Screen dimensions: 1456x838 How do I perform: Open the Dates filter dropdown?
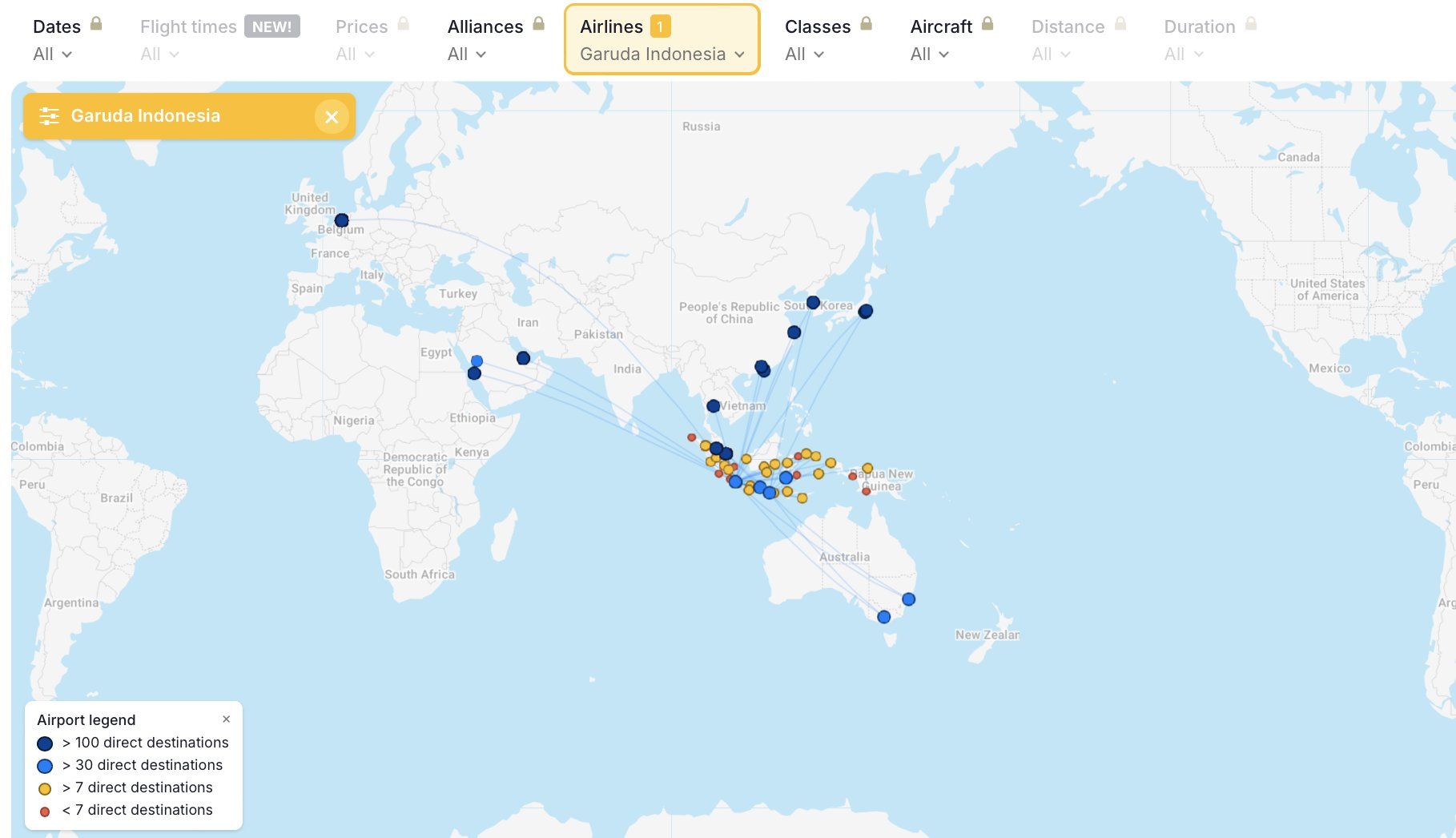[53, 54]
